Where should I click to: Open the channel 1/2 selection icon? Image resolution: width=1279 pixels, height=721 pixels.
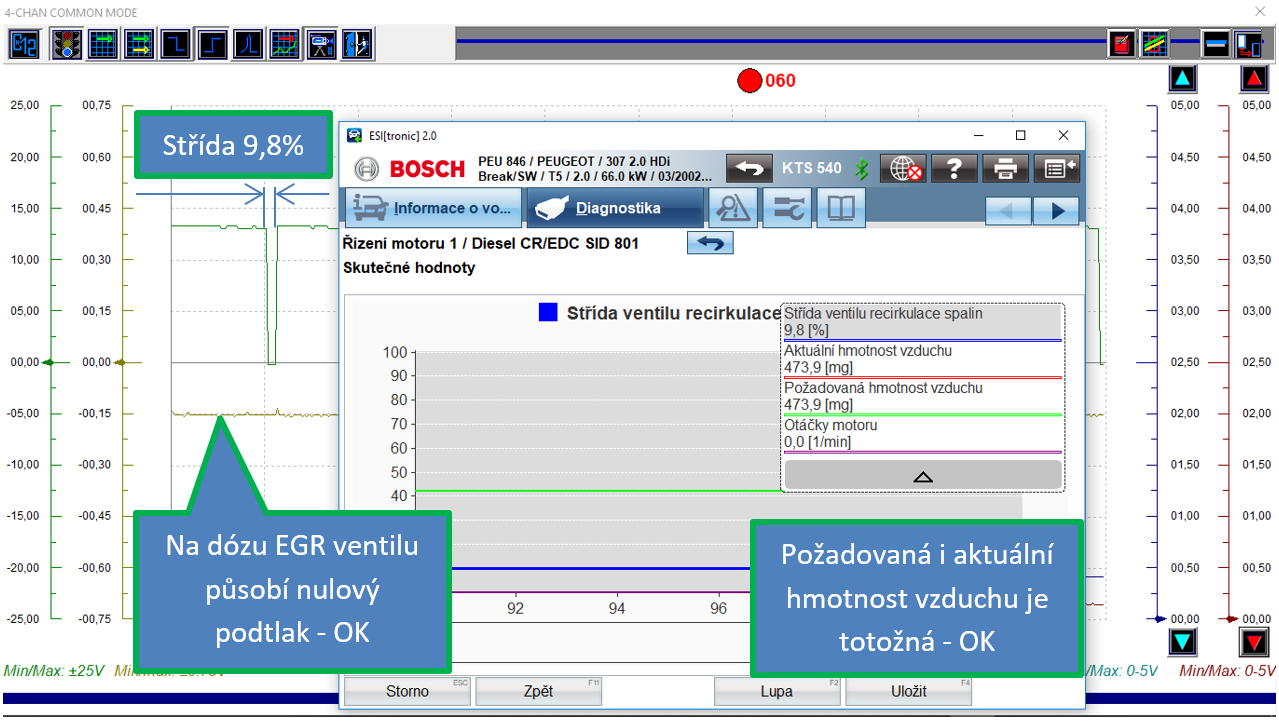(25, 44)
